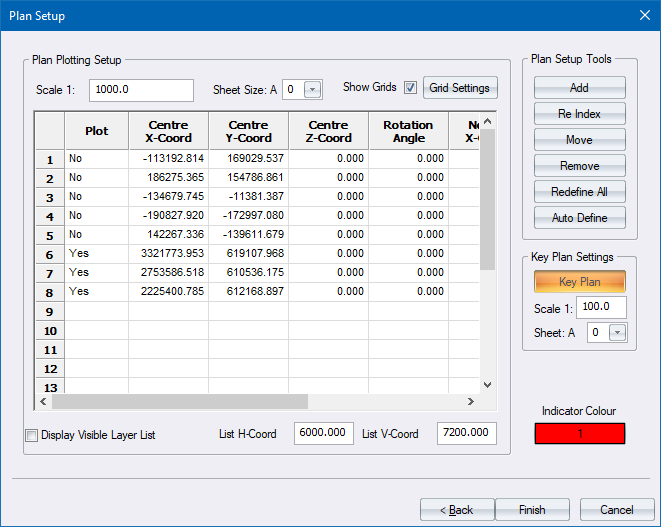Click the List H-Coord input field
The height and width of the screenshot is (527, 661).
pos(324,433)
